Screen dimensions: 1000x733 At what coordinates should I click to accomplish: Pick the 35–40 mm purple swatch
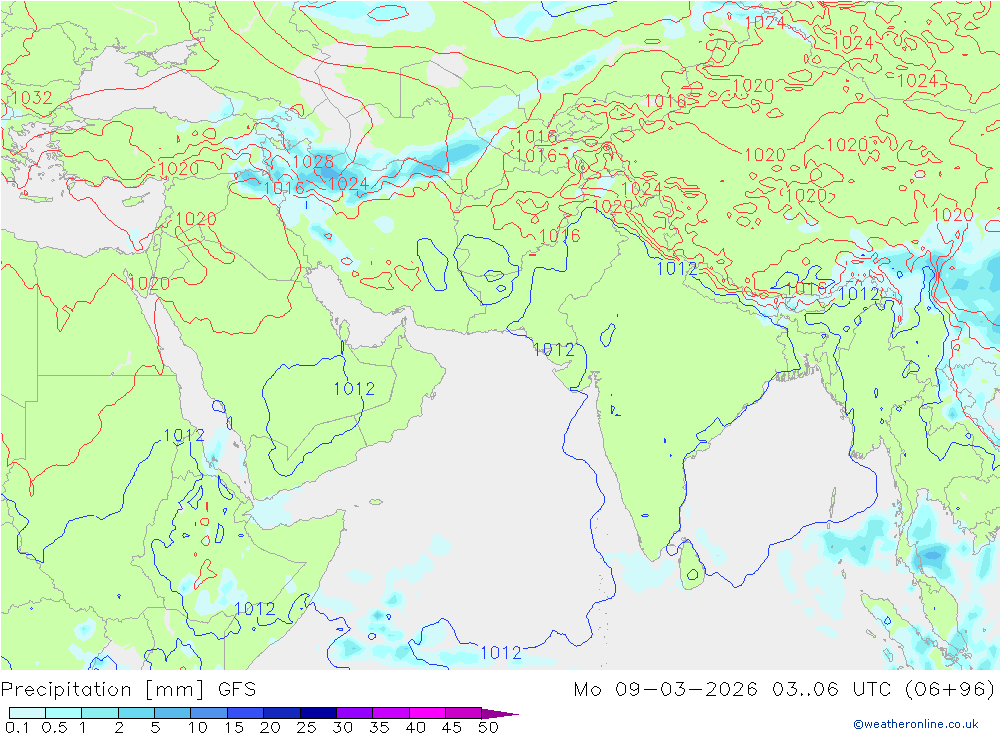pyautogui.click(x=391, y=713)
